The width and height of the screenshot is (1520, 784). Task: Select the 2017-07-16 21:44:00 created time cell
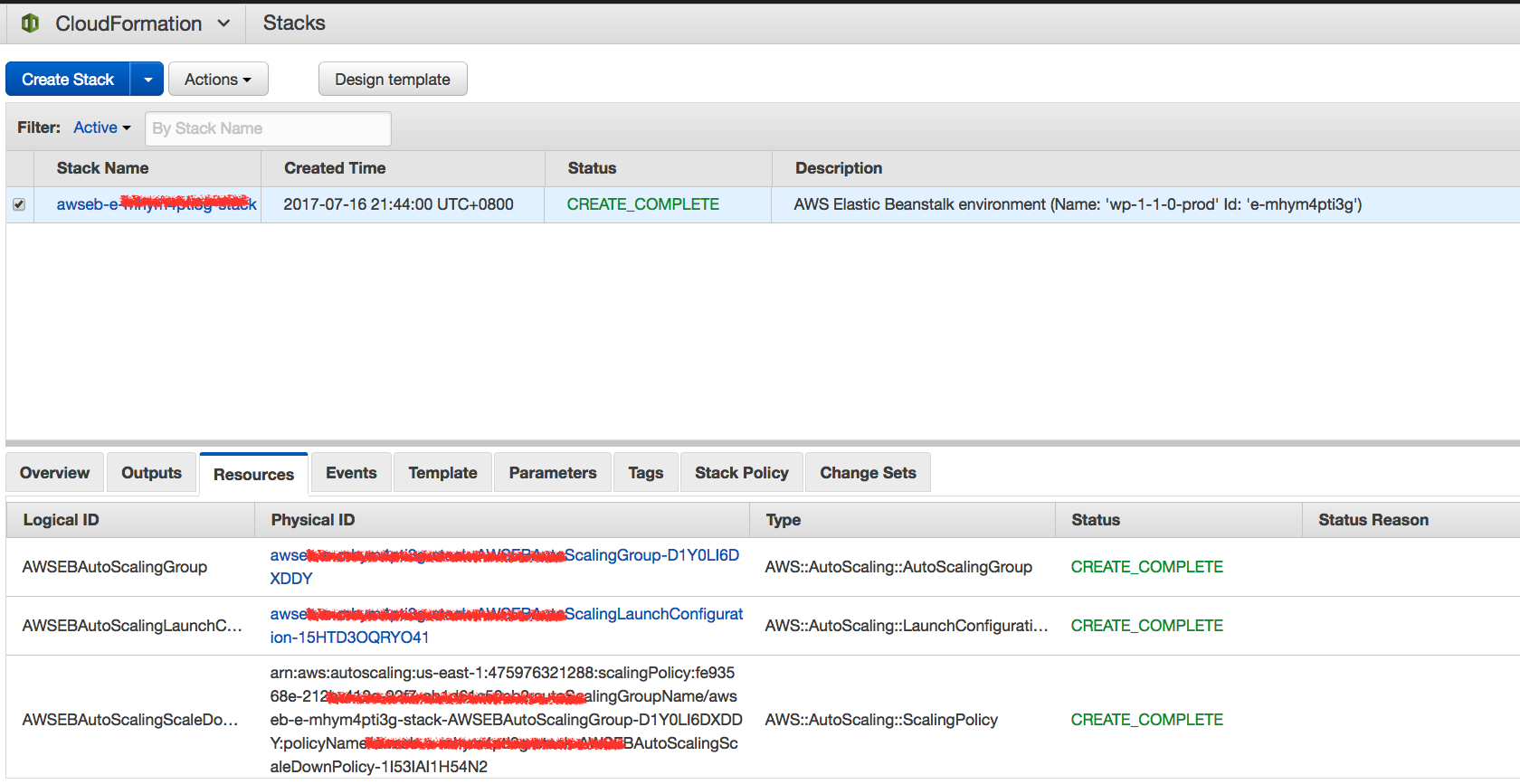coord(398,204)
